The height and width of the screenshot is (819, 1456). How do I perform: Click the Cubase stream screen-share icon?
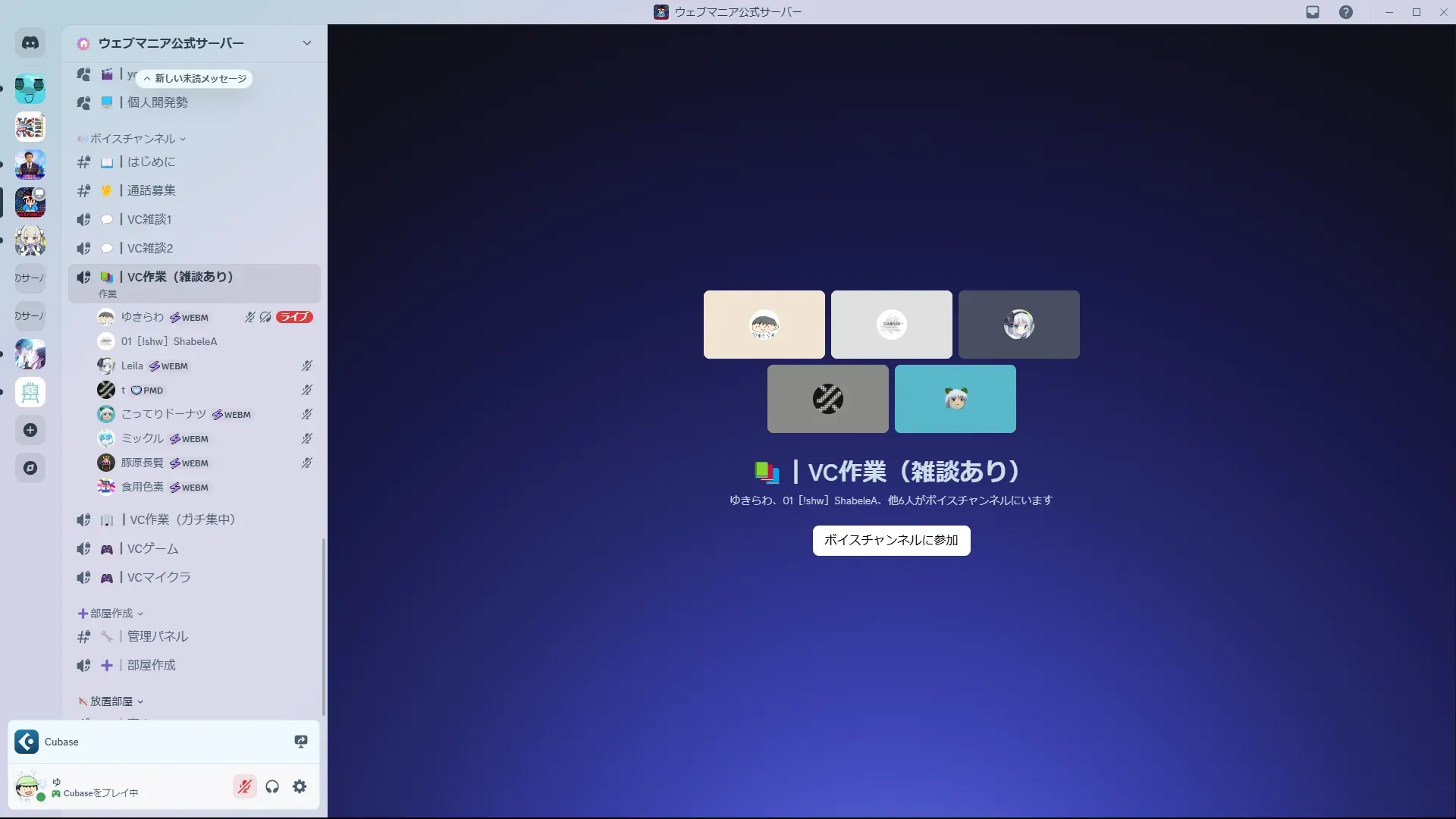coord(301,742)
